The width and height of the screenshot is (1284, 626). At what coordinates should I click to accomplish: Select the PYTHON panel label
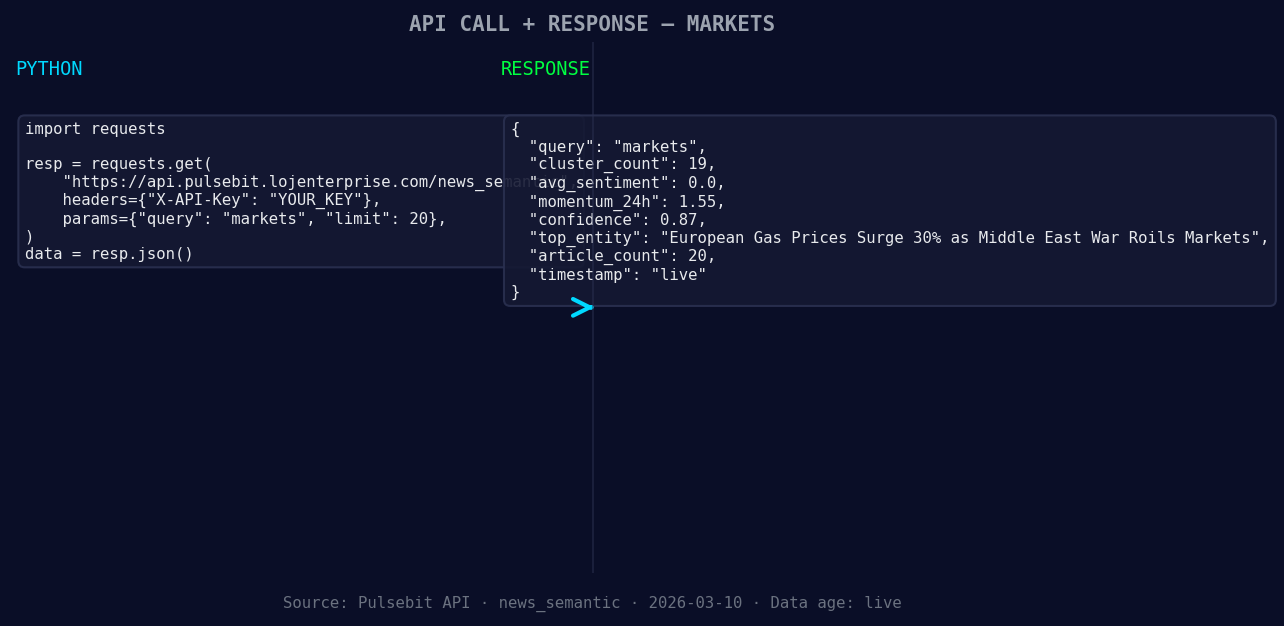click(x=49, y=68)
